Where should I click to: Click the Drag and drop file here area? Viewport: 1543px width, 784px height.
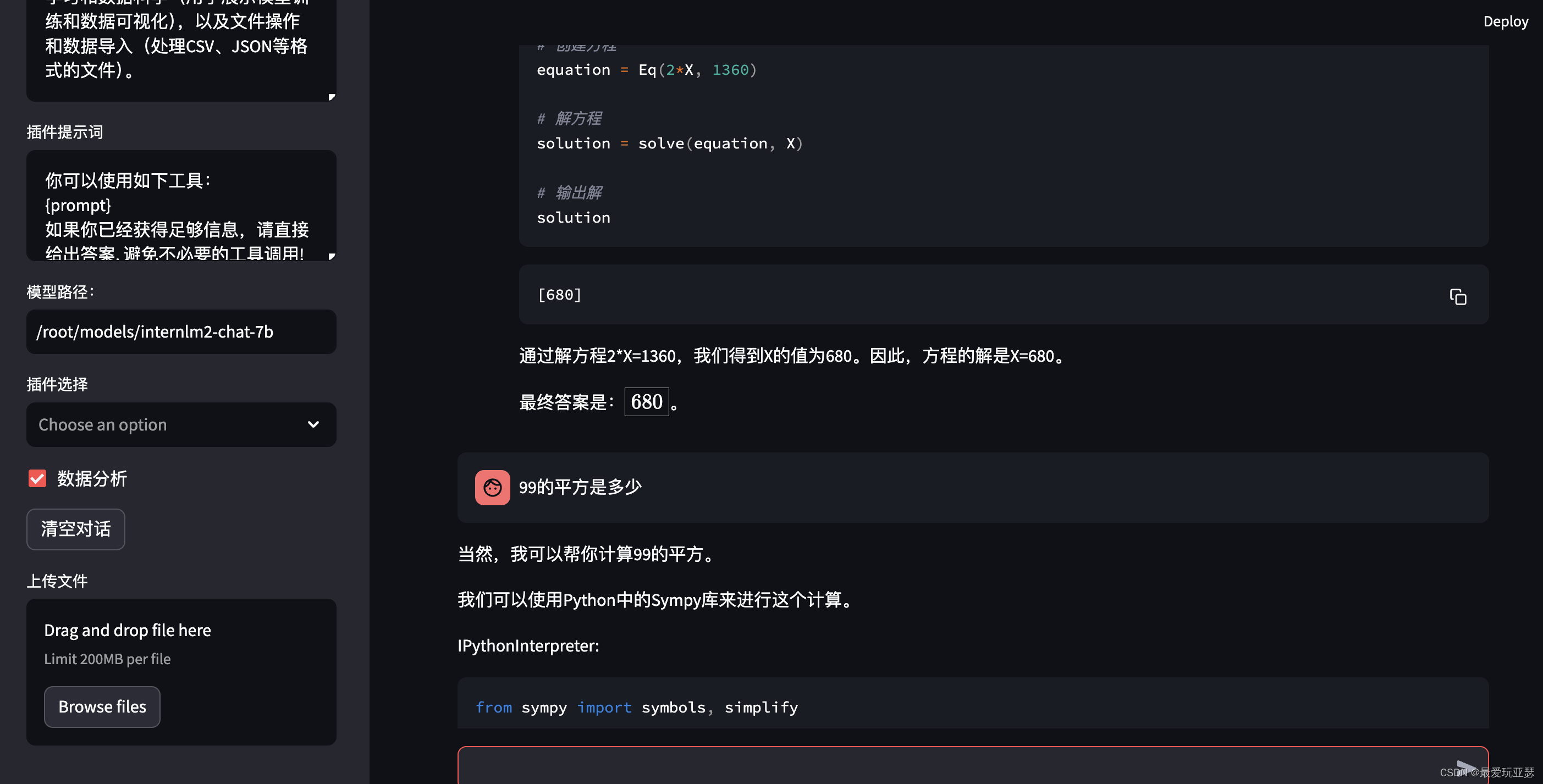point(128,630)
